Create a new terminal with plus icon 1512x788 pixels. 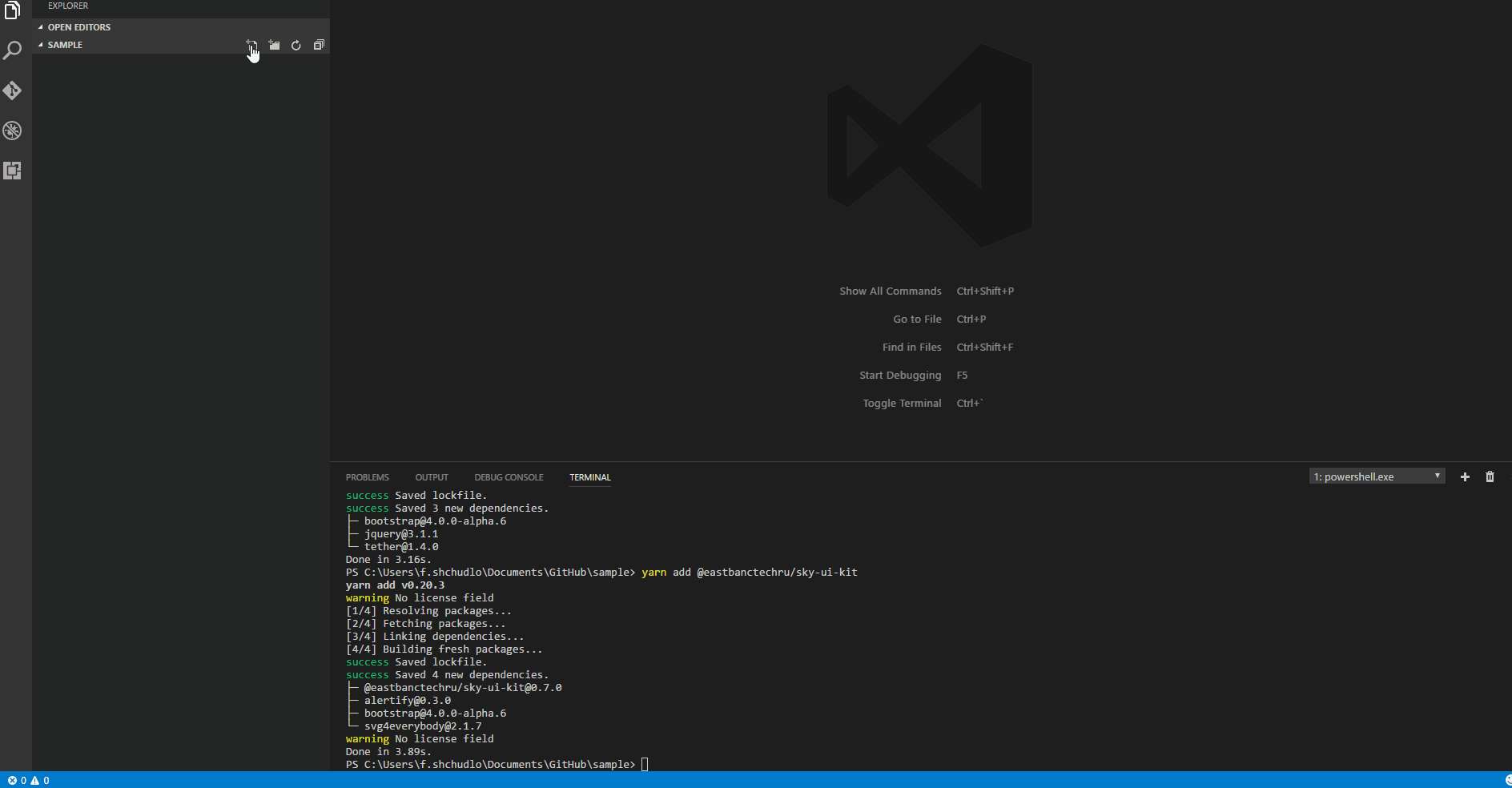coord(1465,477)
